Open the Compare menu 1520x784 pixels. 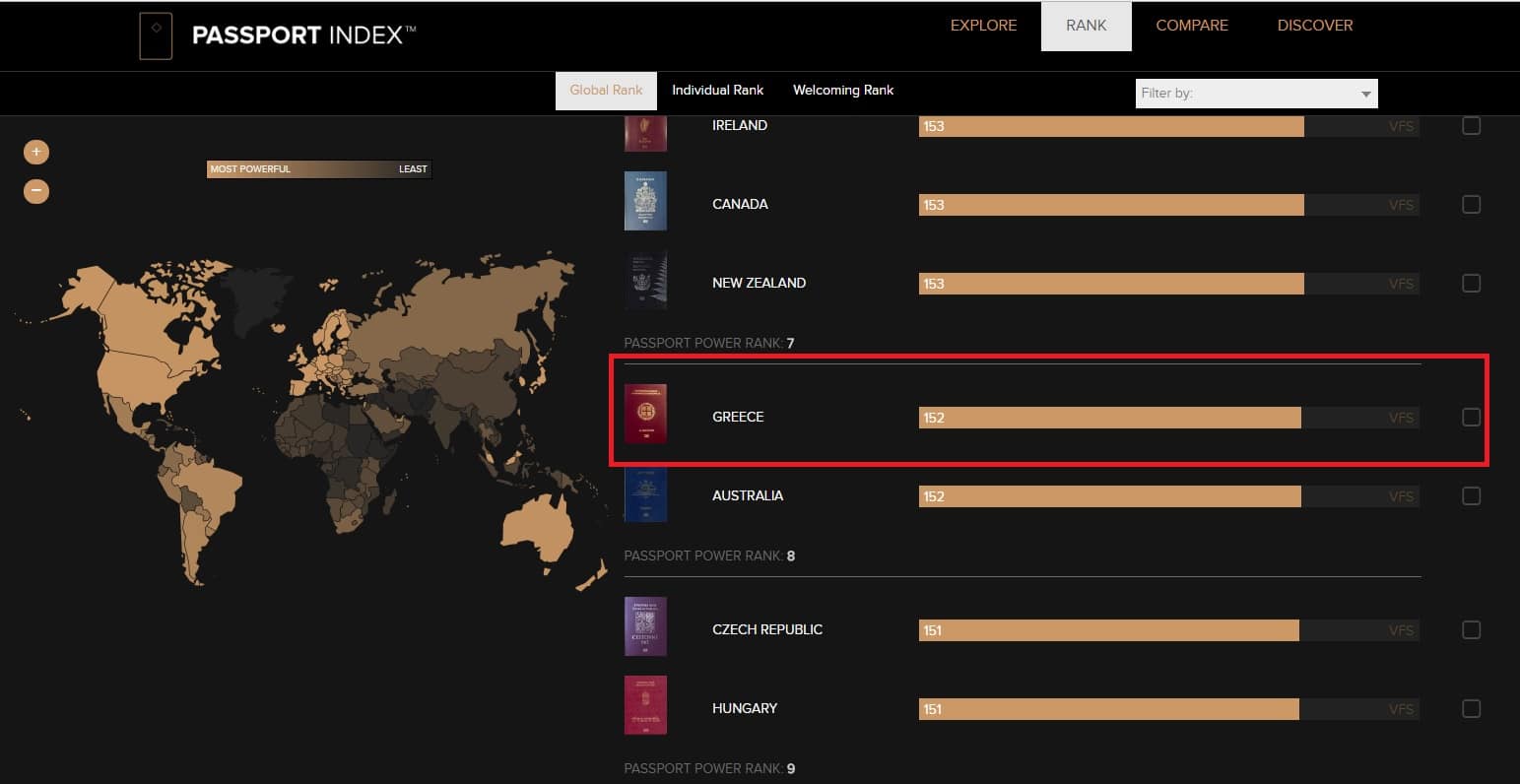point(1192,26)
